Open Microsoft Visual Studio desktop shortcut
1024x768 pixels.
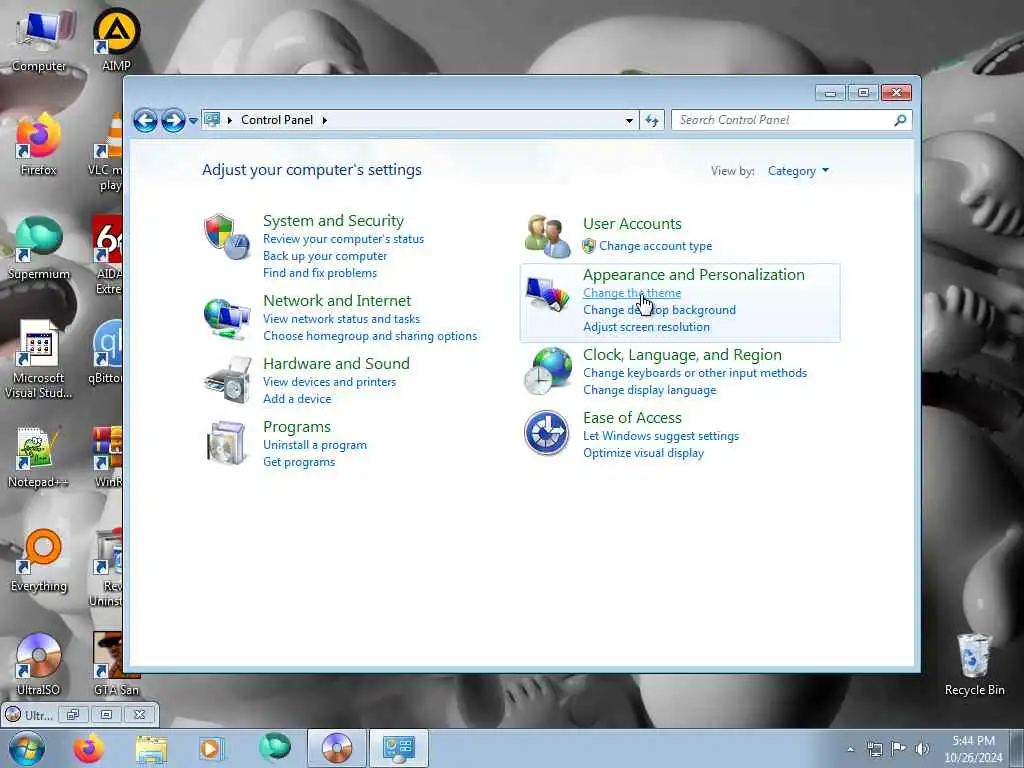(x=39, y=359)
